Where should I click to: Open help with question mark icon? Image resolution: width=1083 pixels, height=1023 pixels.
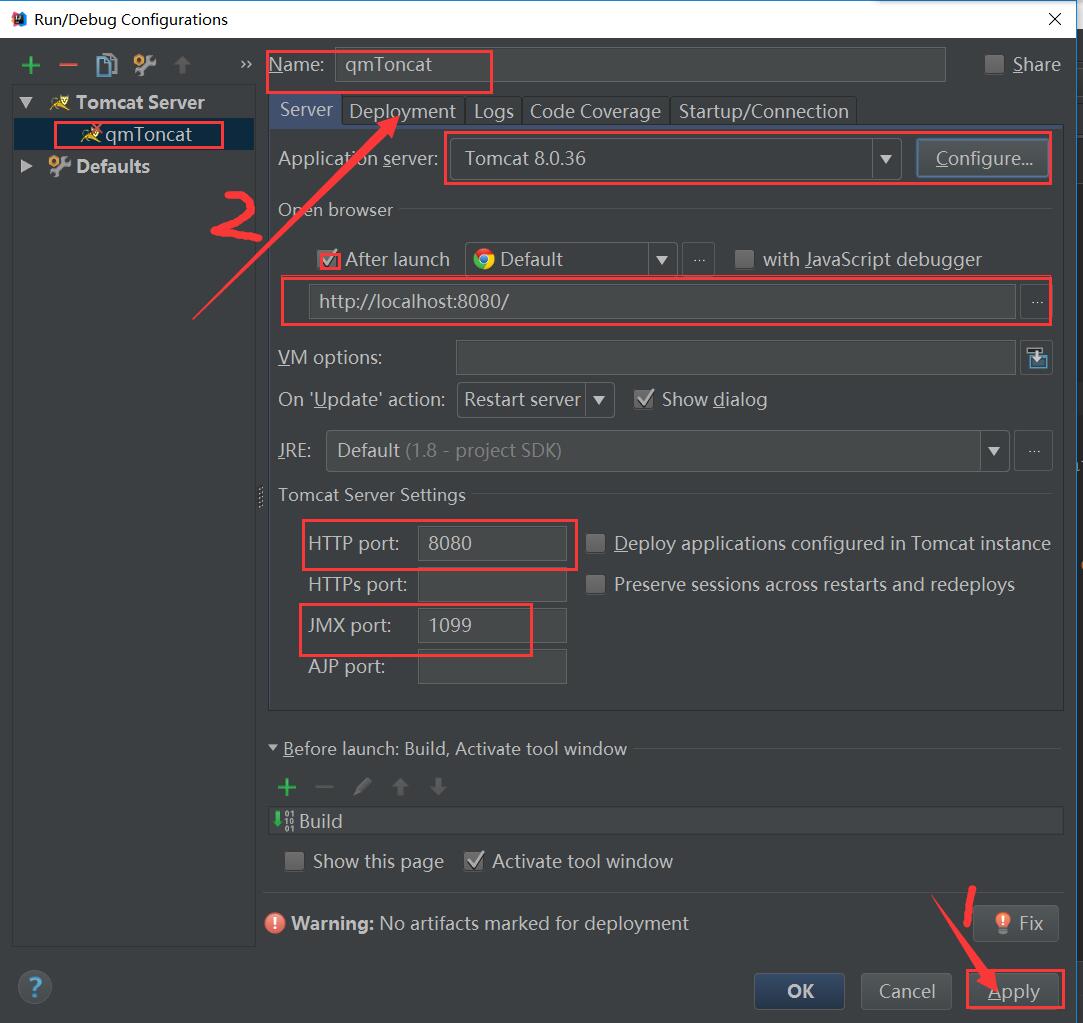tap(35, 987)
